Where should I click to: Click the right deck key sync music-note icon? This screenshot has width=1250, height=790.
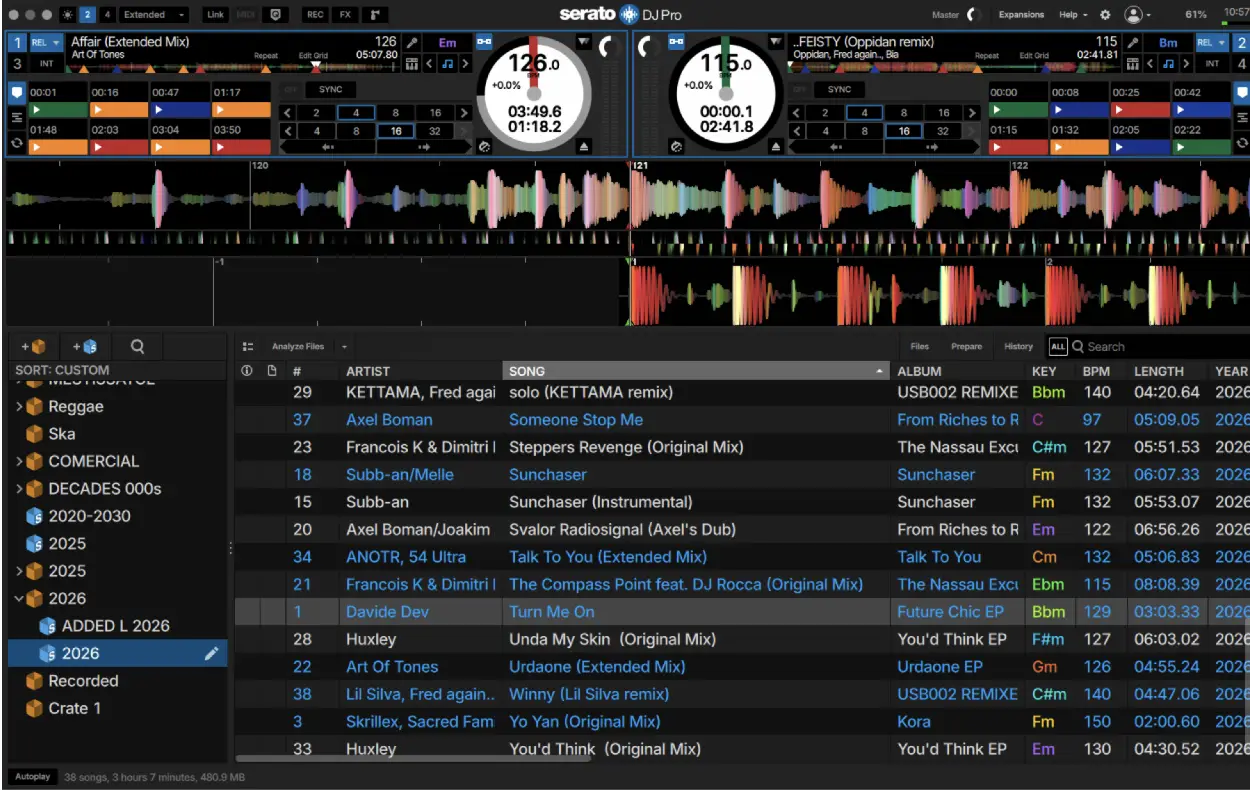(1168, 64)
